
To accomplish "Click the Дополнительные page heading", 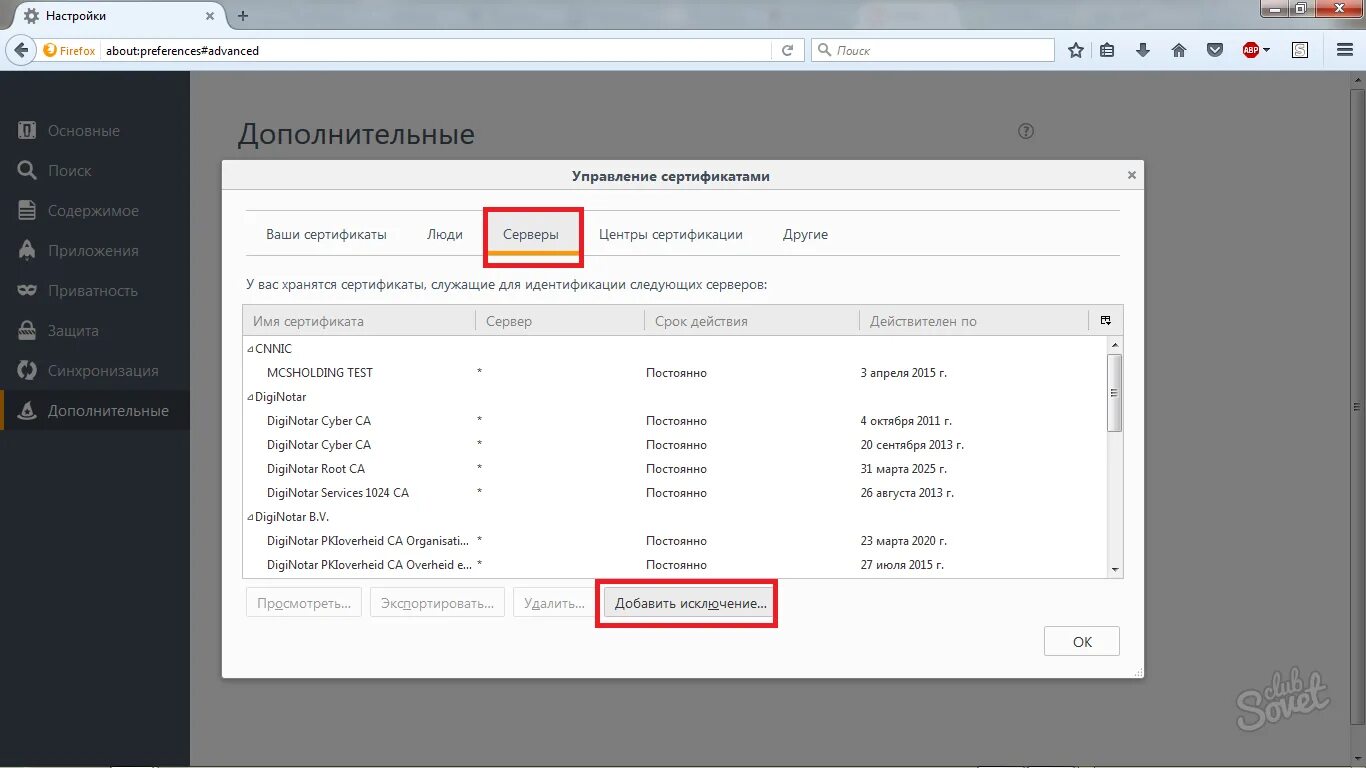I will [x=356, y=134].
